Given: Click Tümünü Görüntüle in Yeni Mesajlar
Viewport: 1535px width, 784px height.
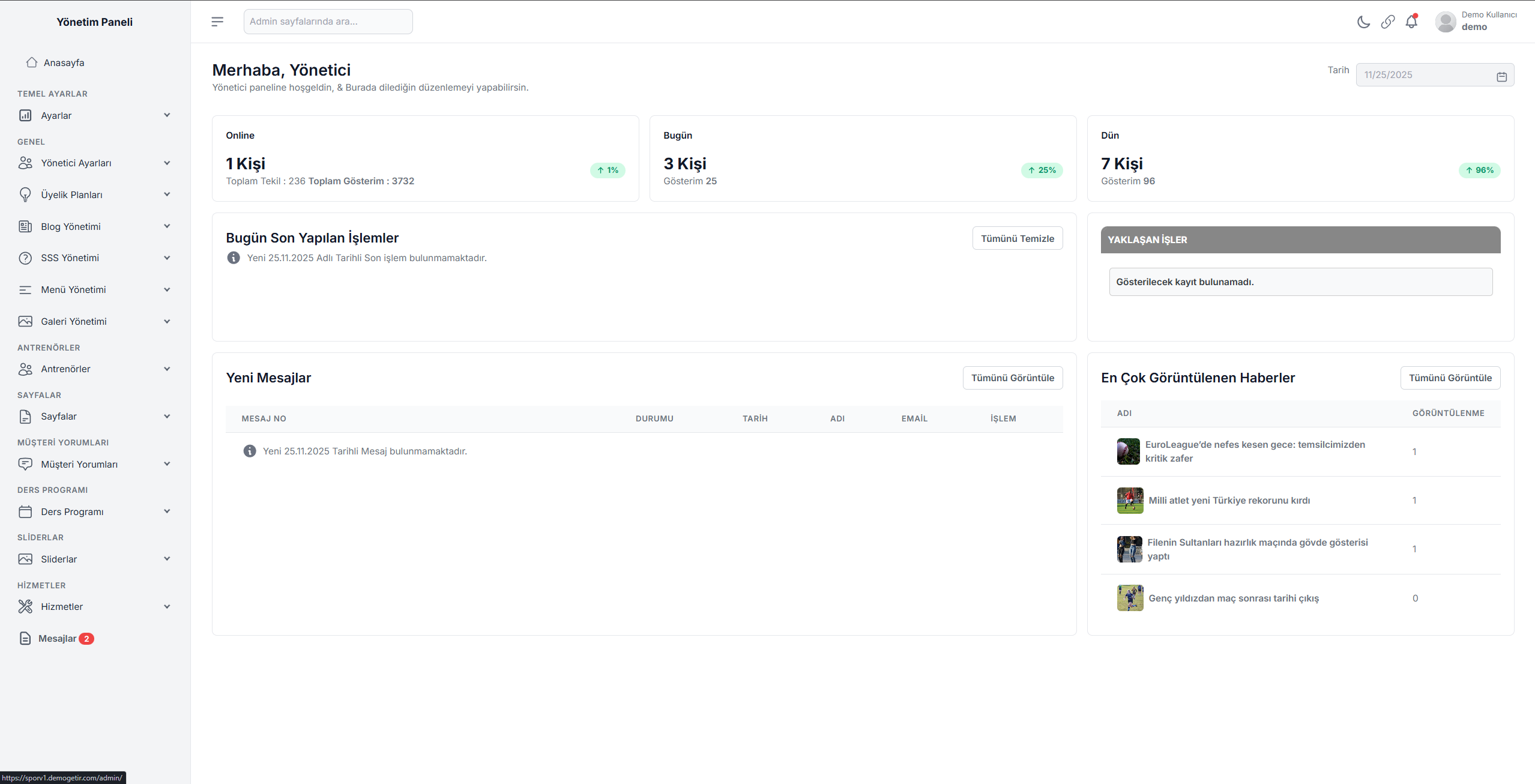Looking at the screenshot, I should (1012, 378).
